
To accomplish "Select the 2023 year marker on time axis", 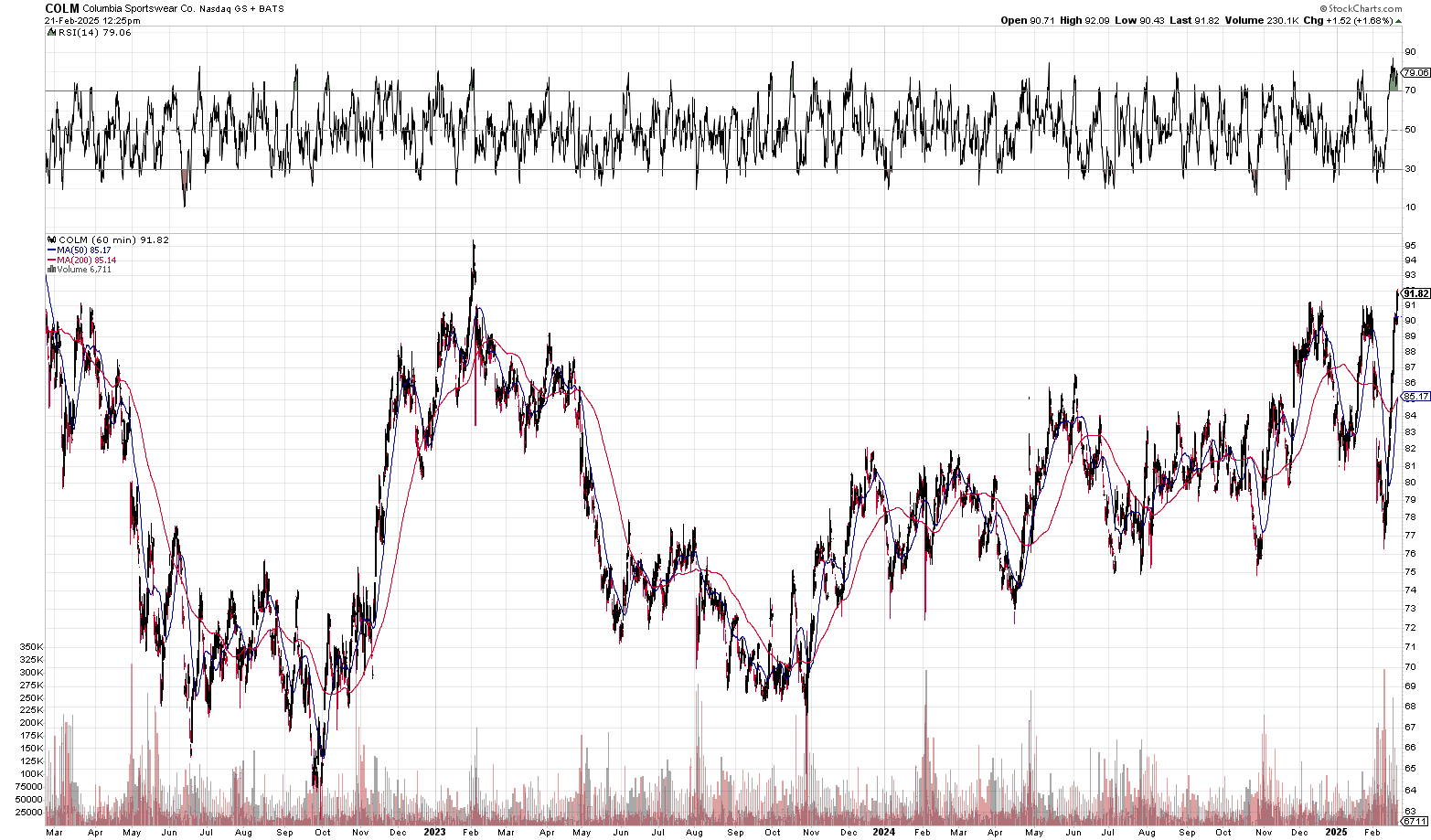I will pyautogui.click(x=434, y=832).
